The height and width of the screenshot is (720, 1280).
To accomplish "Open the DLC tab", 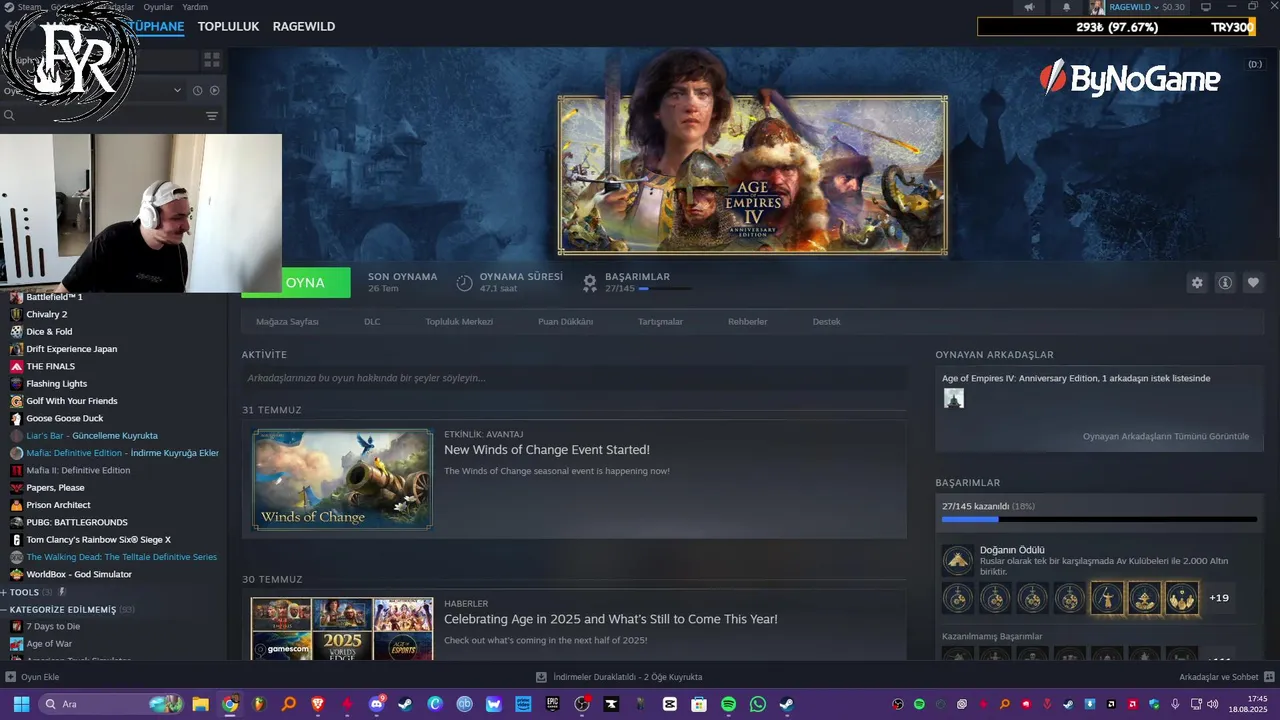I will (372, 322).
